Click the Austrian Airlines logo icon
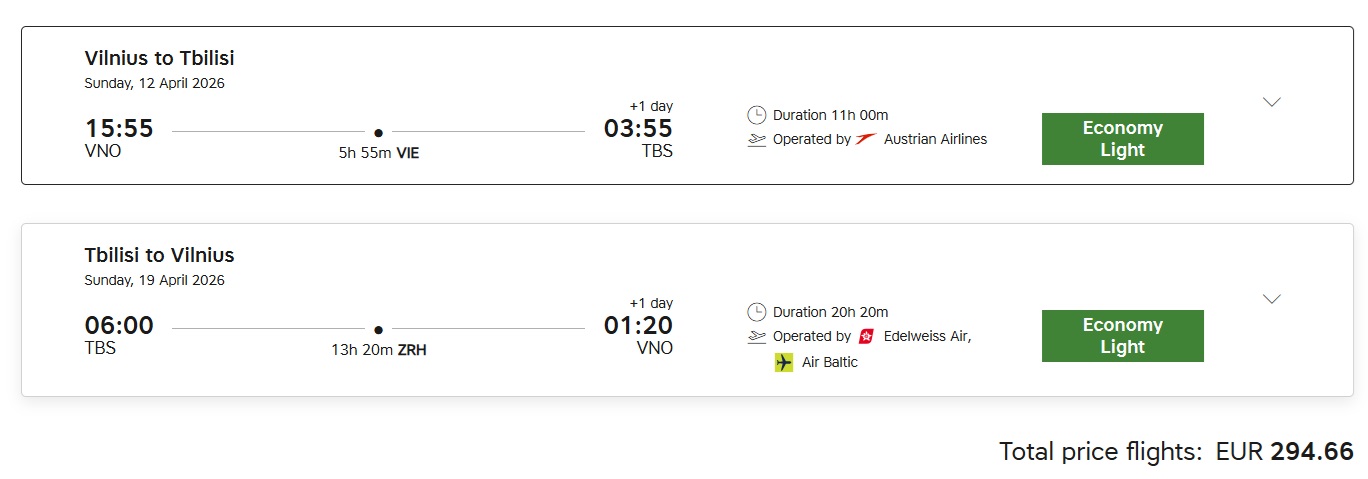The width and height of the screenshot is (1368, 479). tap(867, 139)
